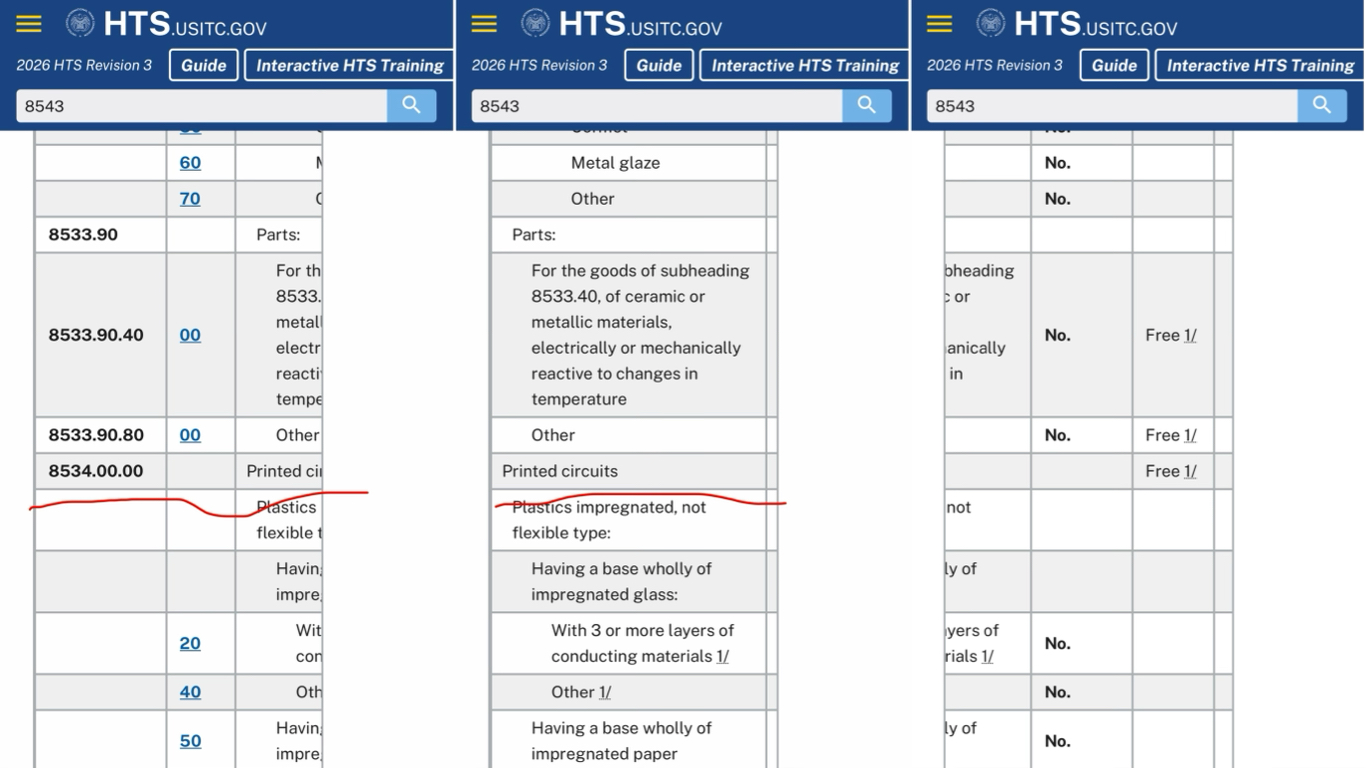Click the 'For the goods of subheading 8533.40' description
1366x768 pixels.
coord(629,335)
